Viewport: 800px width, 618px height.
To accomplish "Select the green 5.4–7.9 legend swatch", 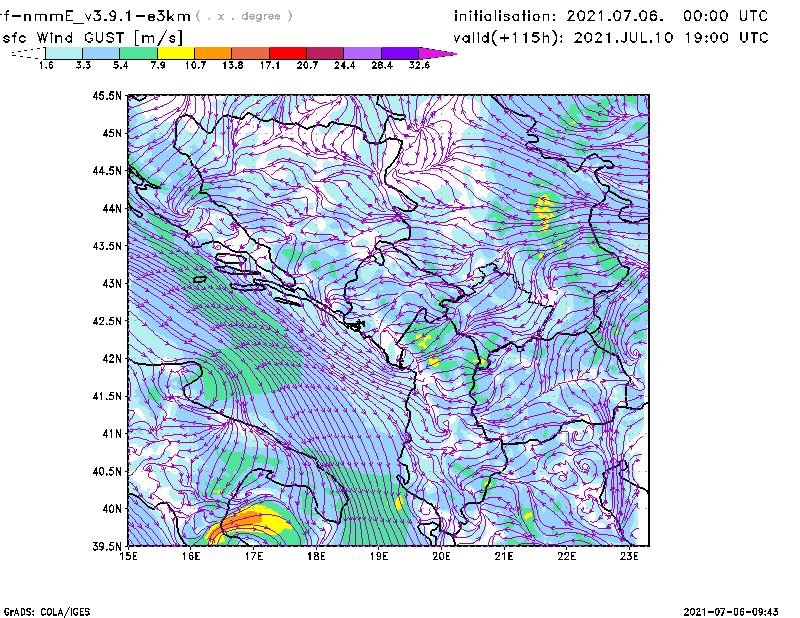I will pos(138,53).
